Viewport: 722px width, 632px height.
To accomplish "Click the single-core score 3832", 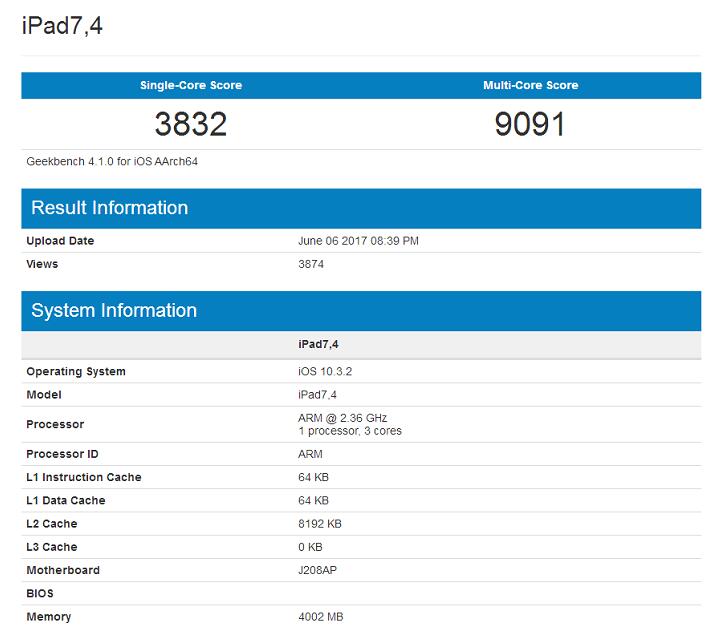I will tap(191, 124).
